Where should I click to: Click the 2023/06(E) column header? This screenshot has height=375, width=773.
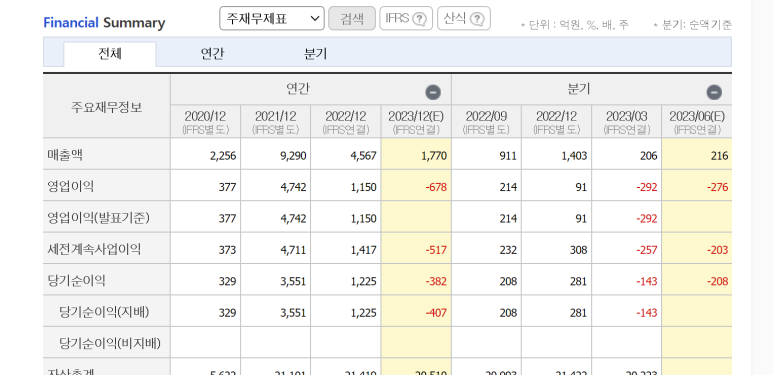pyautogui.click(x=697, y=122)
